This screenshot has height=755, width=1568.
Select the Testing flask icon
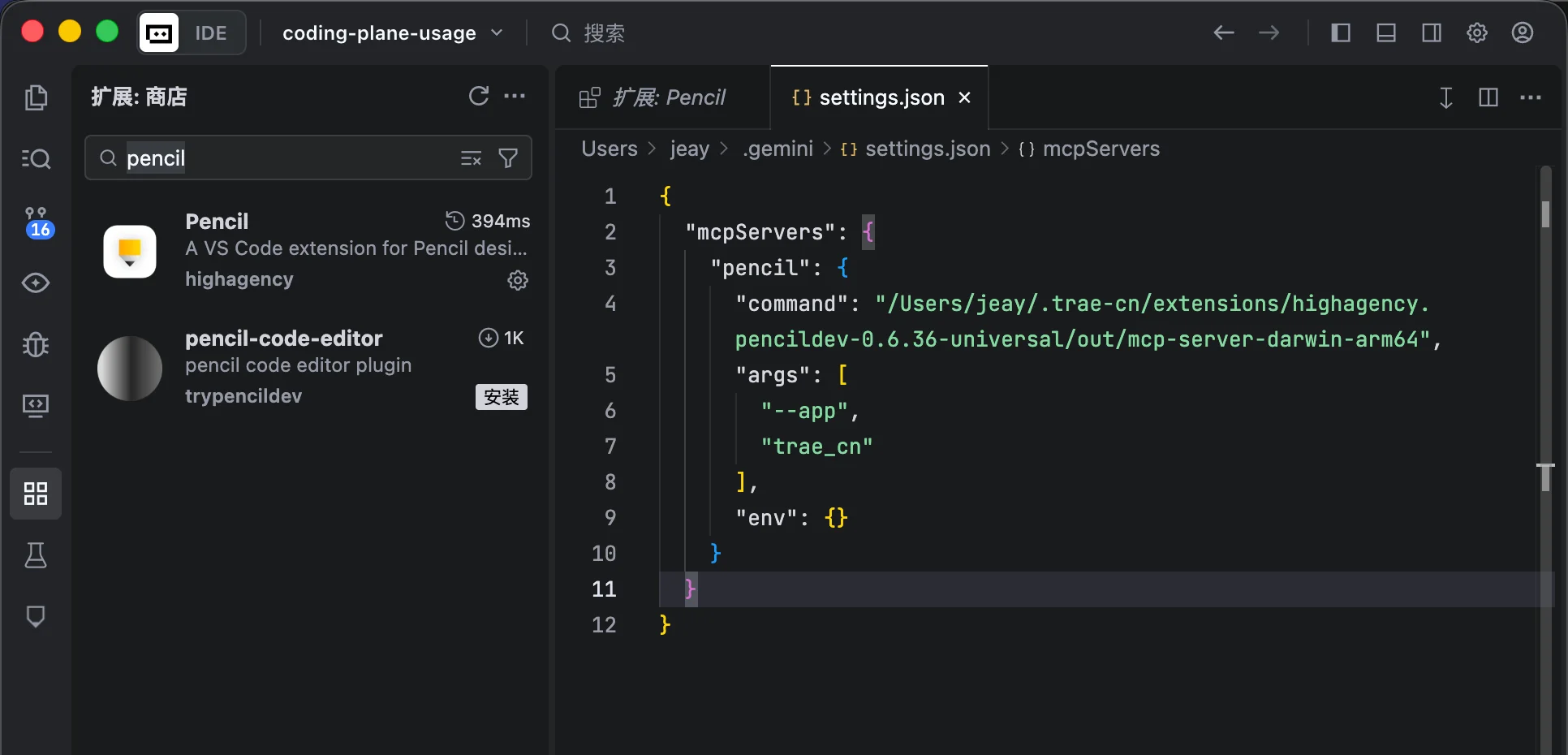click(37, 555)
